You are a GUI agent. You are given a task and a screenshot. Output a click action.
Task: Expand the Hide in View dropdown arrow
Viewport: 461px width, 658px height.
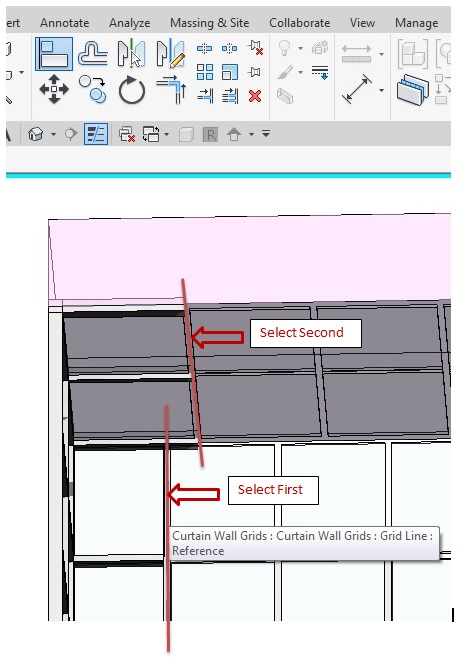300,48
